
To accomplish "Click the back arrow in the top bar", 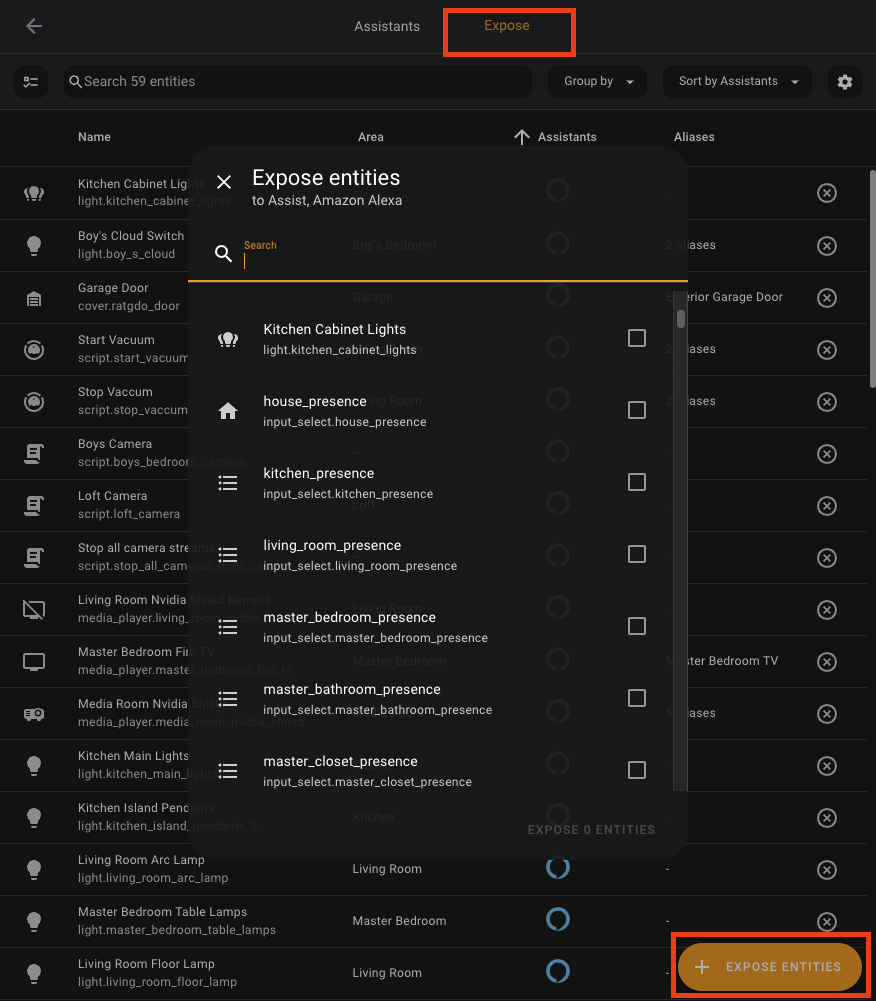I will click(34, 26).
